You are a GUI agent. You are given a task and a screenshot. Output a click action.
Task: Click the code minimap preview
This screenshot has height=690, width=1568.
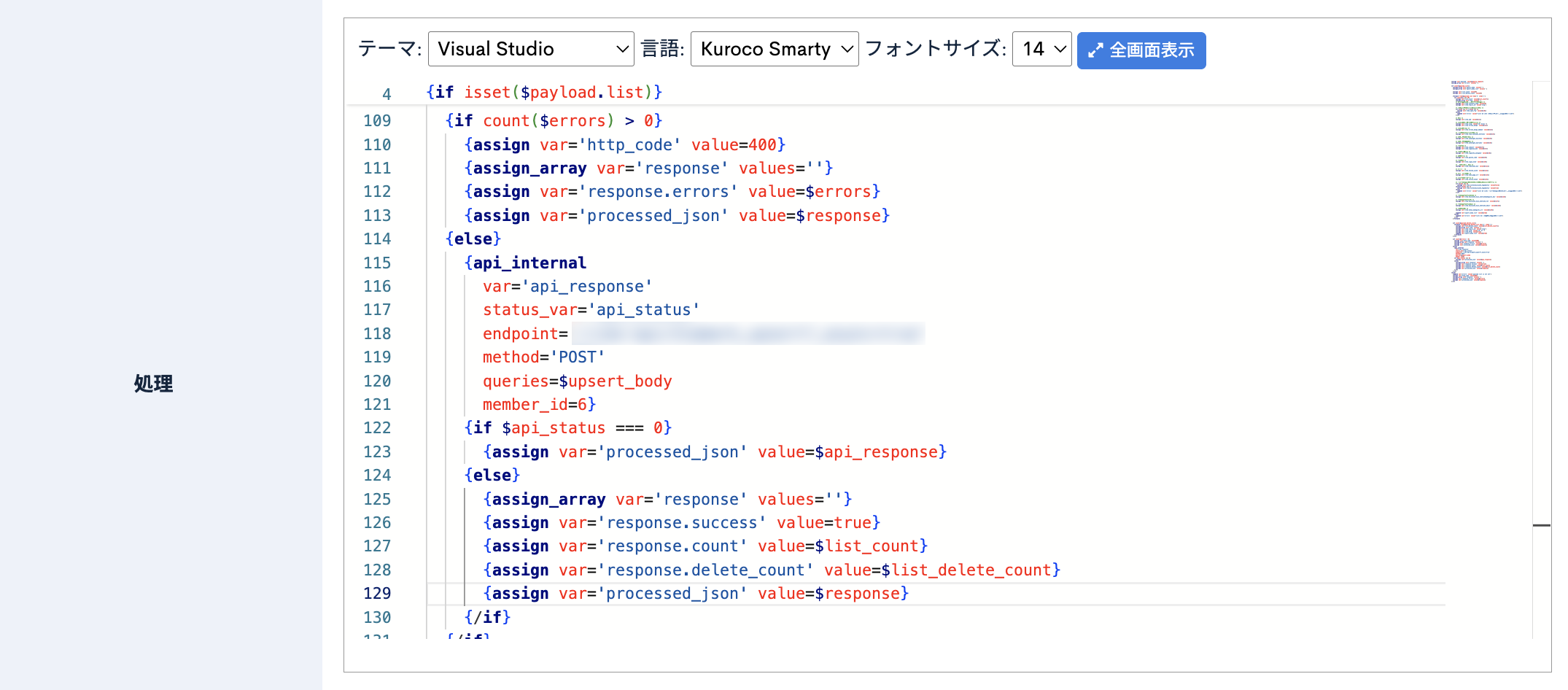pos(1486,182)
